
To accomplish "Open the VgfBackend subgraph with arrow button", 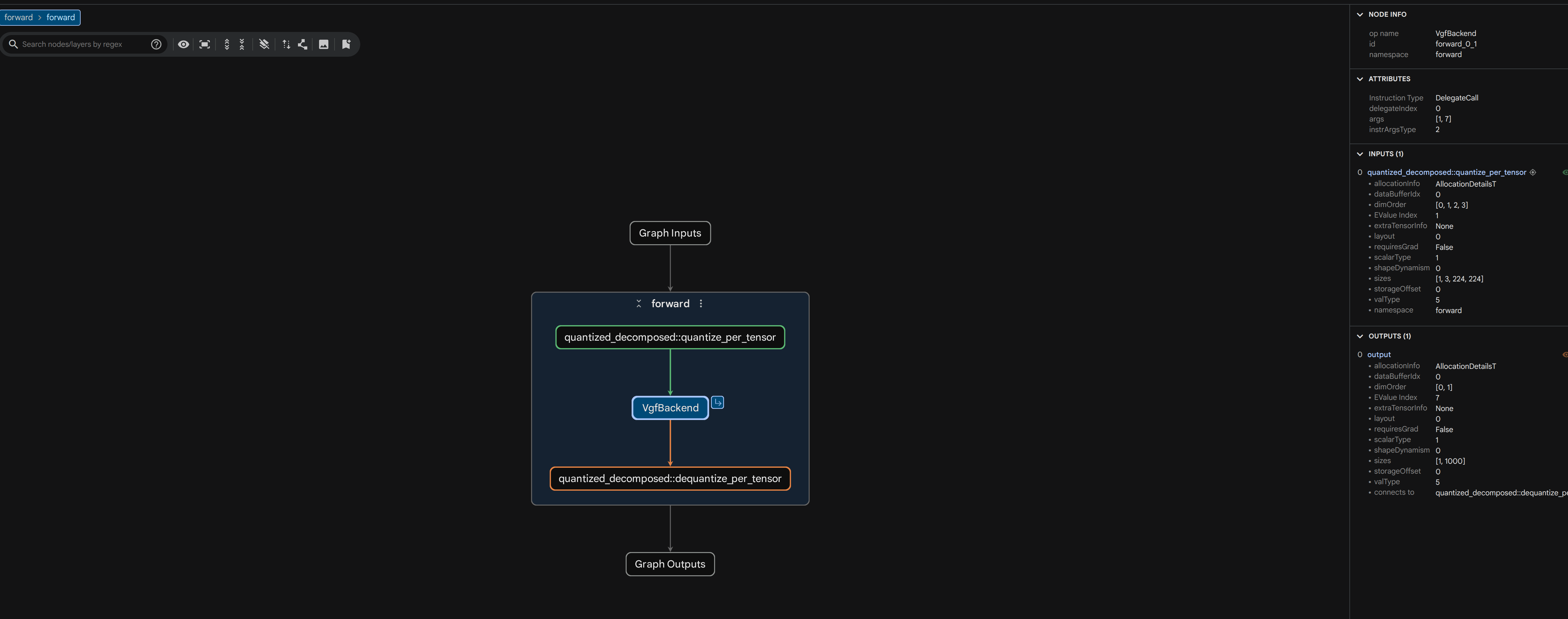I will pos(718,402).
